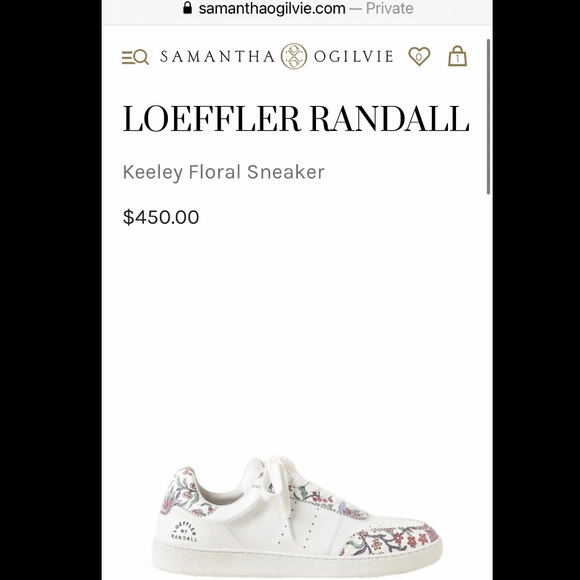This screenshot has height=580, width=580.
Task: Click the page vertical scrollbar thumb
Action: pyautogui.click(x=488, y=117)
